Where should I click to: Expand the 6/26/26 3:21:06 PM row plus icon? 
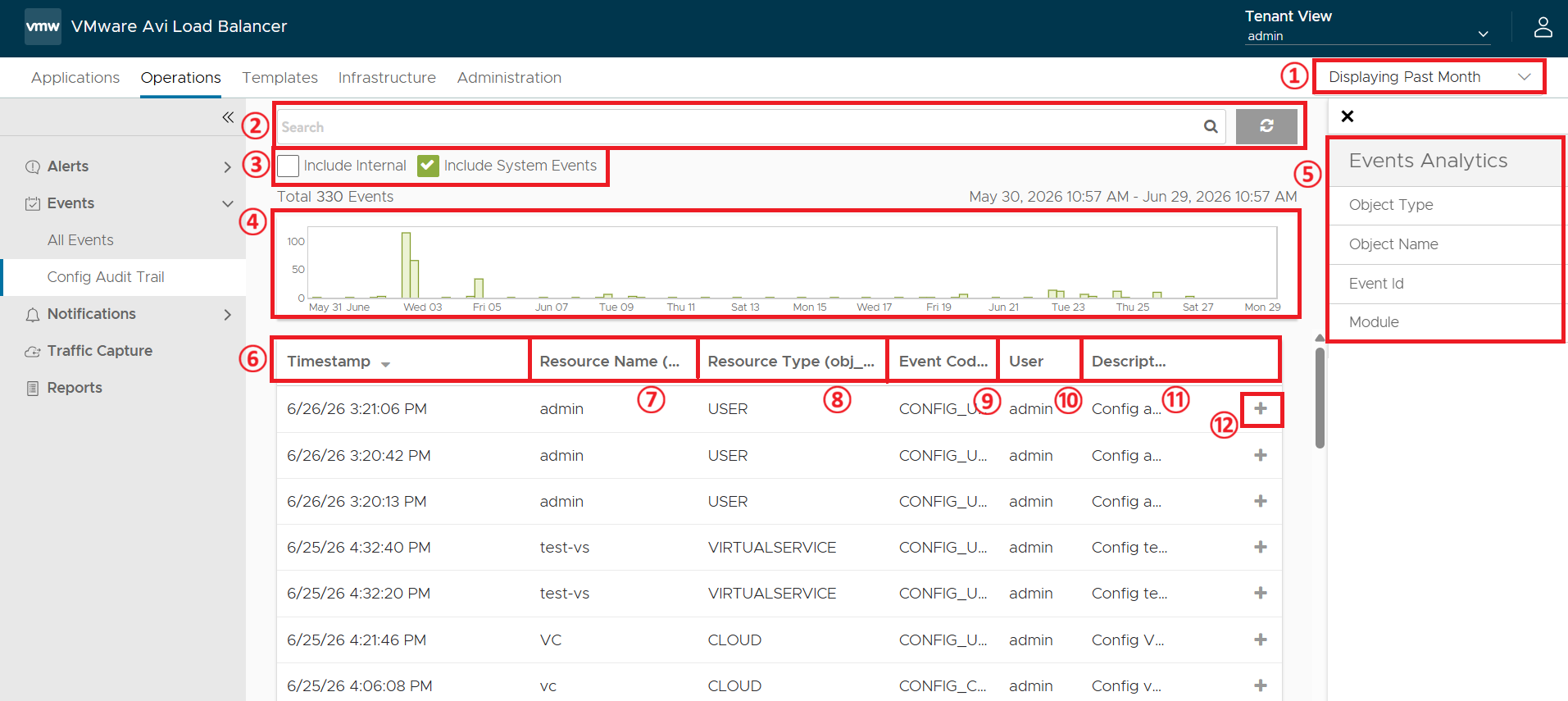pos(1261,408)
